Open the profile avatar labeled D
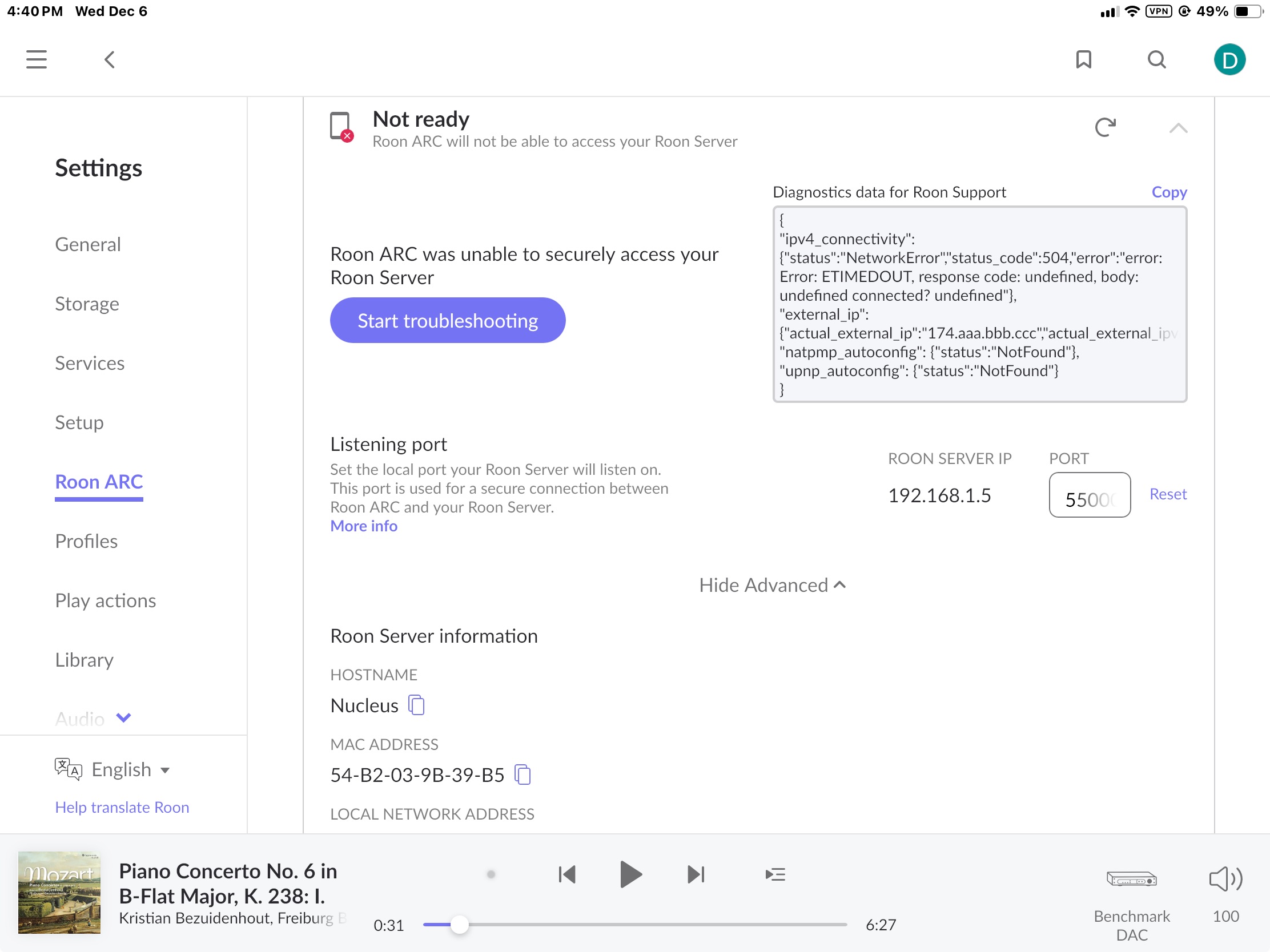This screenshot has width=1270, height=952. pyautogui.click(x=1229, y=60)
